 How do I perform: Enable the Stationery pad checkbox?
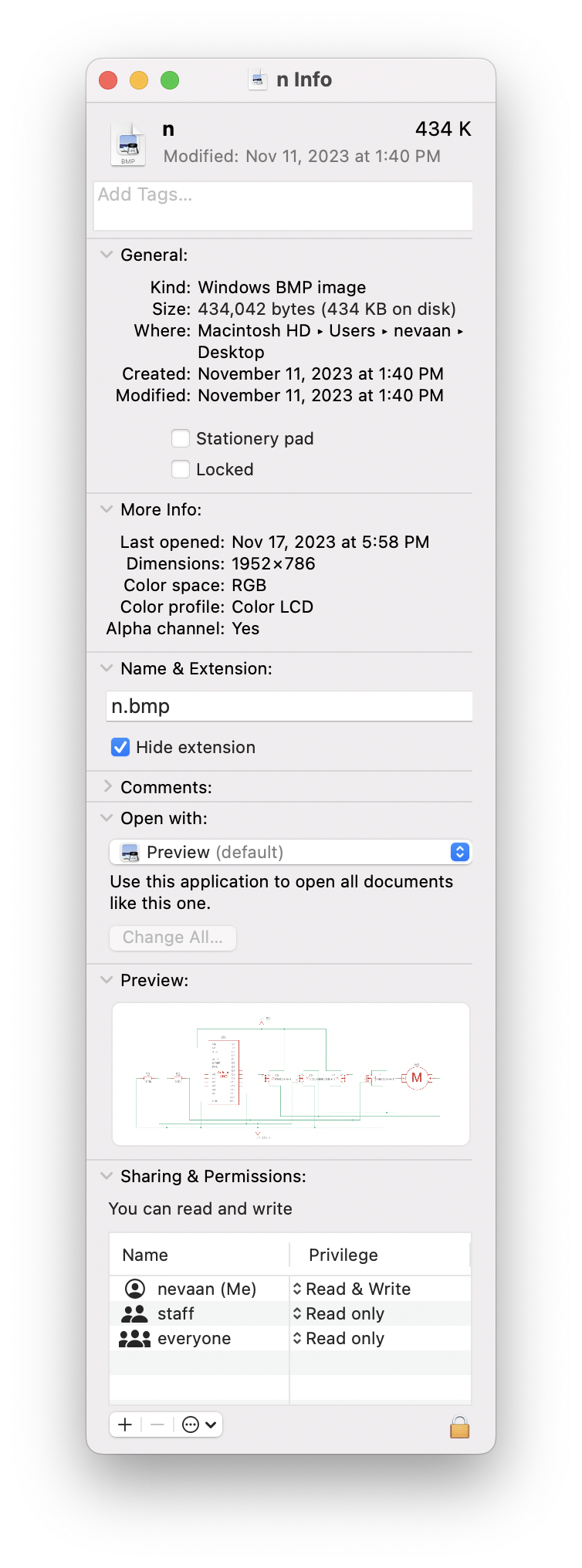(180, 438)
